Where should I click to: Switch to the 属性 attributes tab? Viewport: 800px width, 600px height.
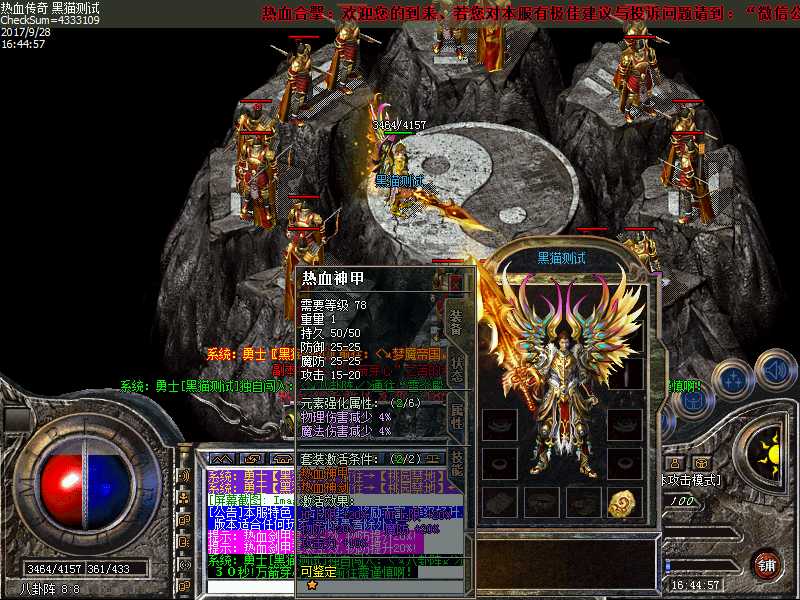tap(456, 415)
